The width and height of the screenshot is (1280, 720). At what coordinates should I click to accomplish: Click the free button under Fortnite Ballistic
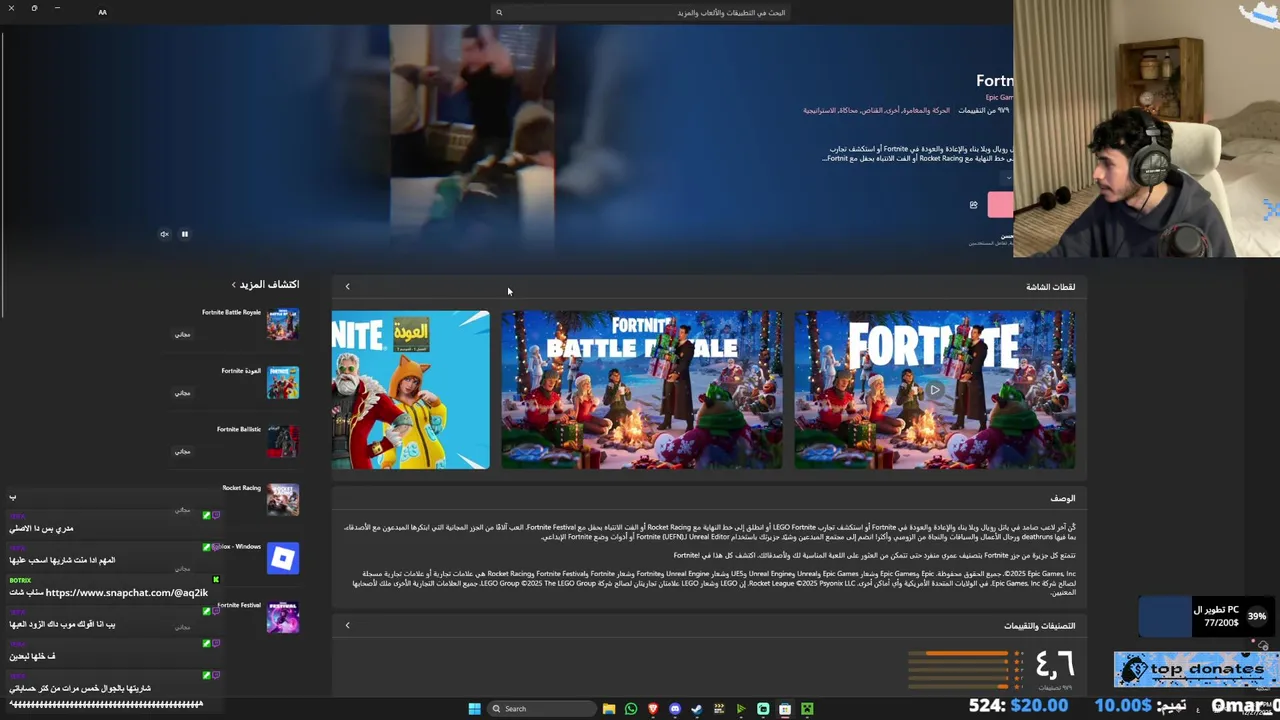(x=182, y=451)
